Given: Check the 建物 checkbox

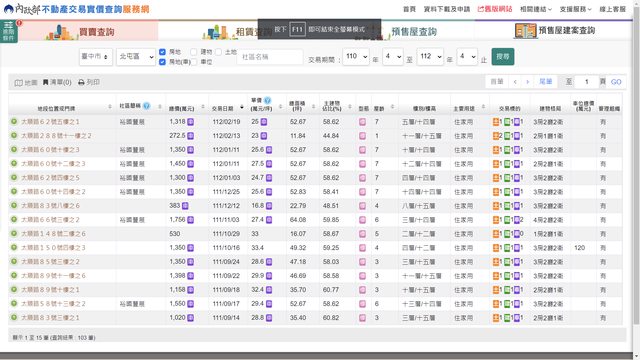Looking at the screenshot, I should click(194, 52).
